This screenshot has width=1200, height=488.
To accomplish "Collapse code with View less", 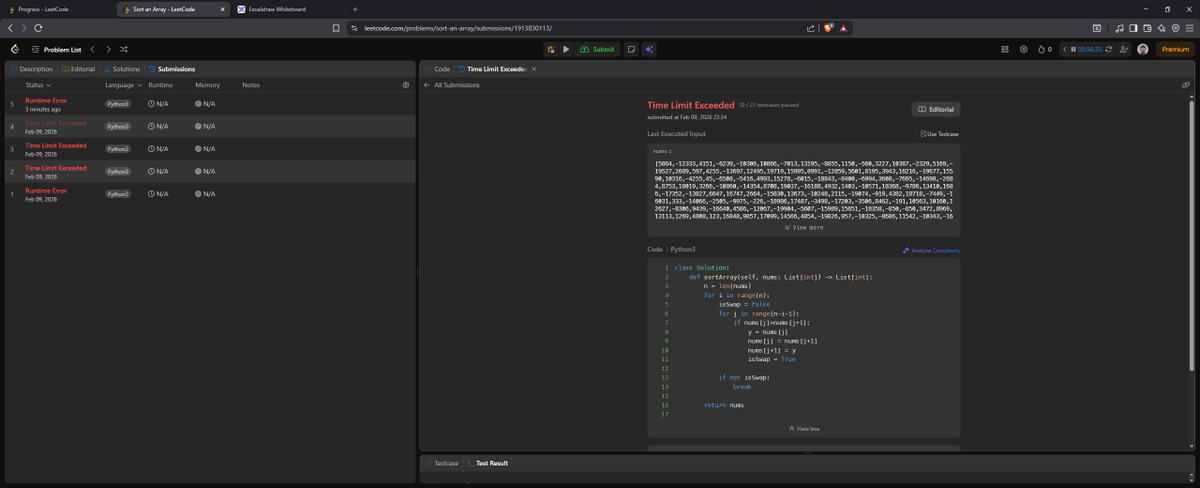I will (x=803, y=428).
